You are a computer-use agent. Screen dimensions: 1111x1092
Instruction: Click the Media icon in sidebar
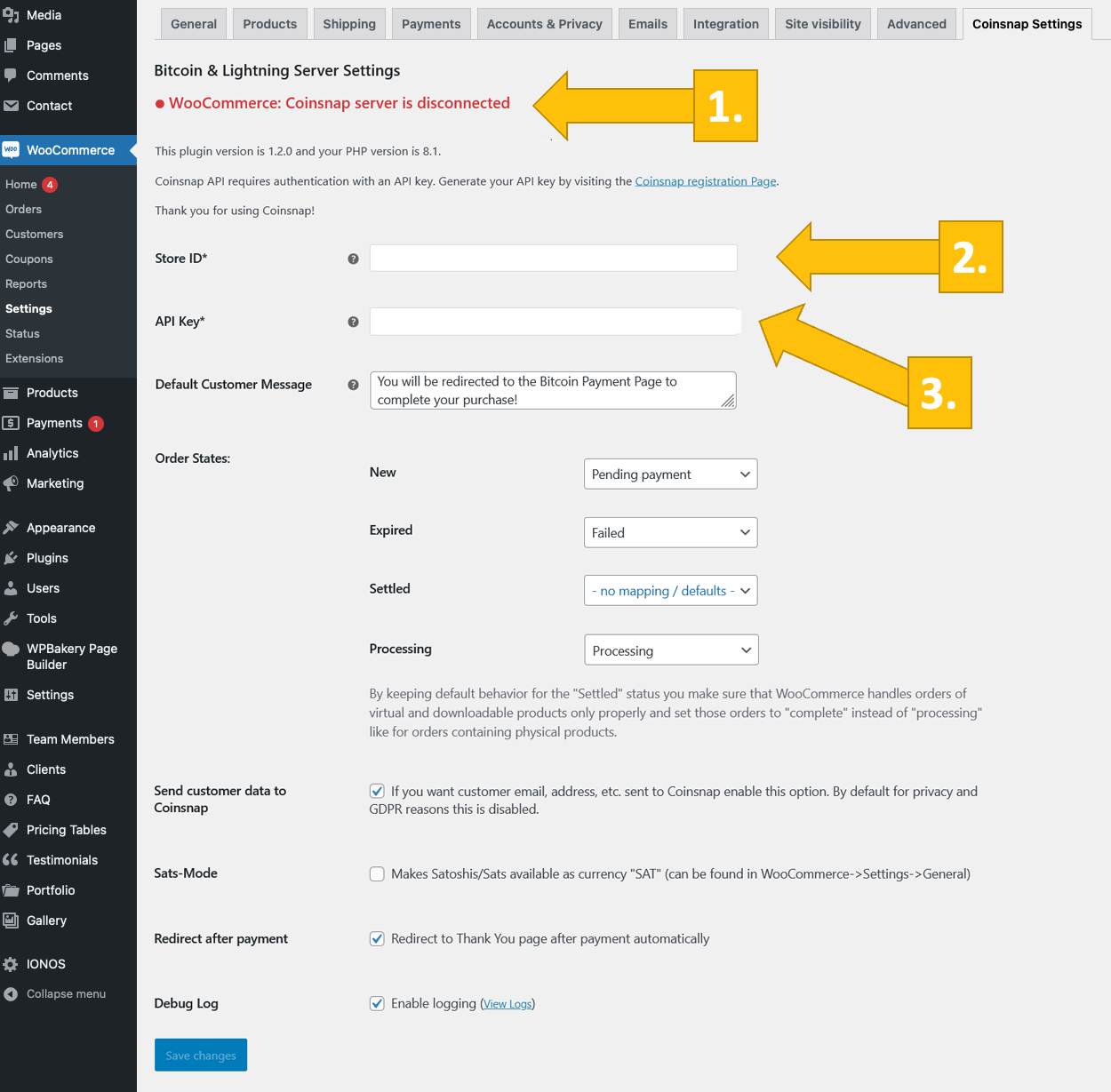click(x=11, y=15)
